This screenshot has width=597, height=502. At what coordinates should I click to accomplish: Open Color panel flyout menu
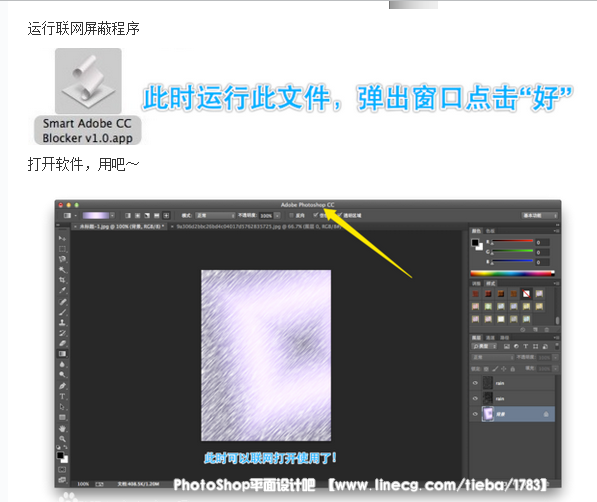point(556,231)
